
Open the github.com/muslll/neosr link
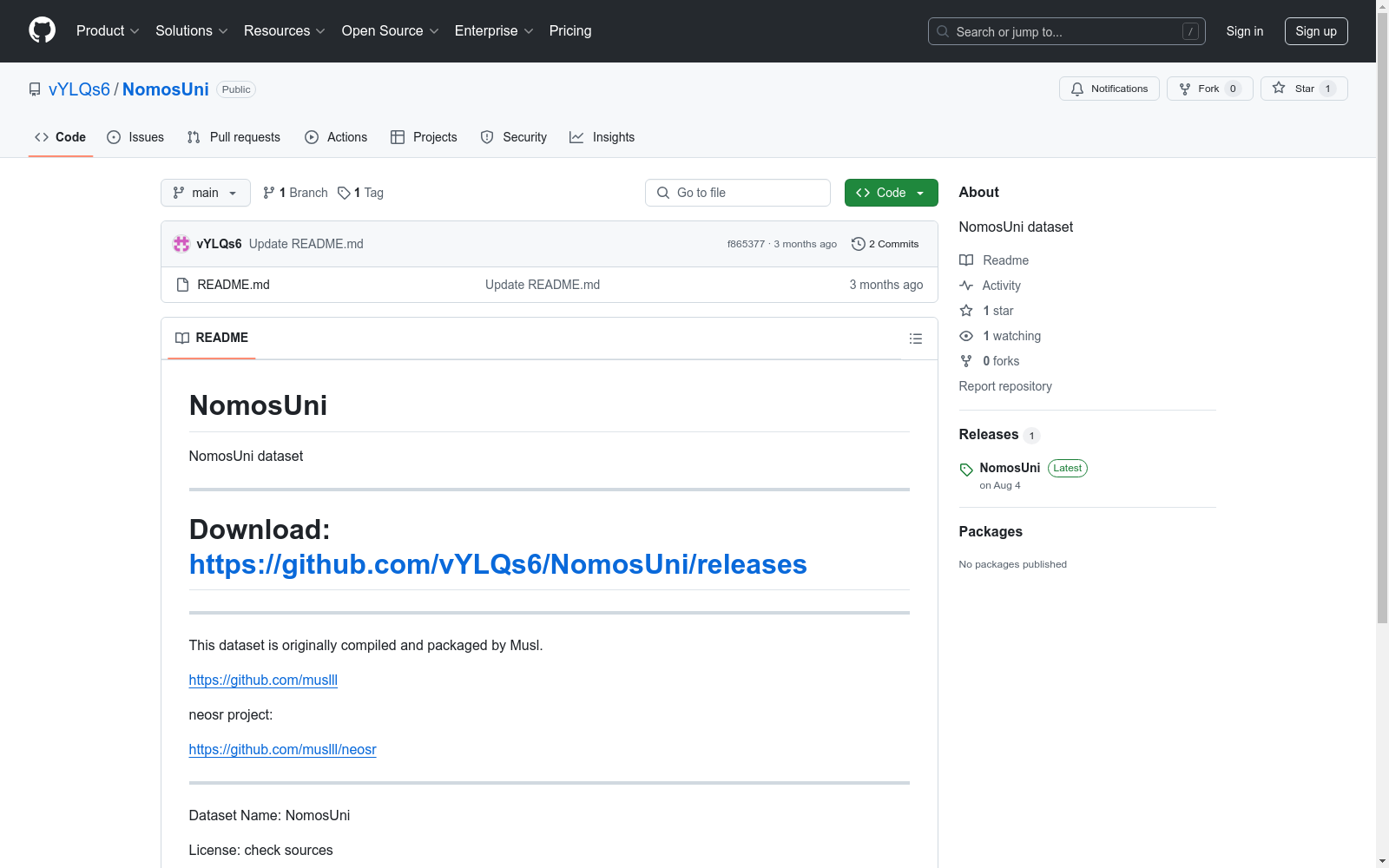(283, 750)
